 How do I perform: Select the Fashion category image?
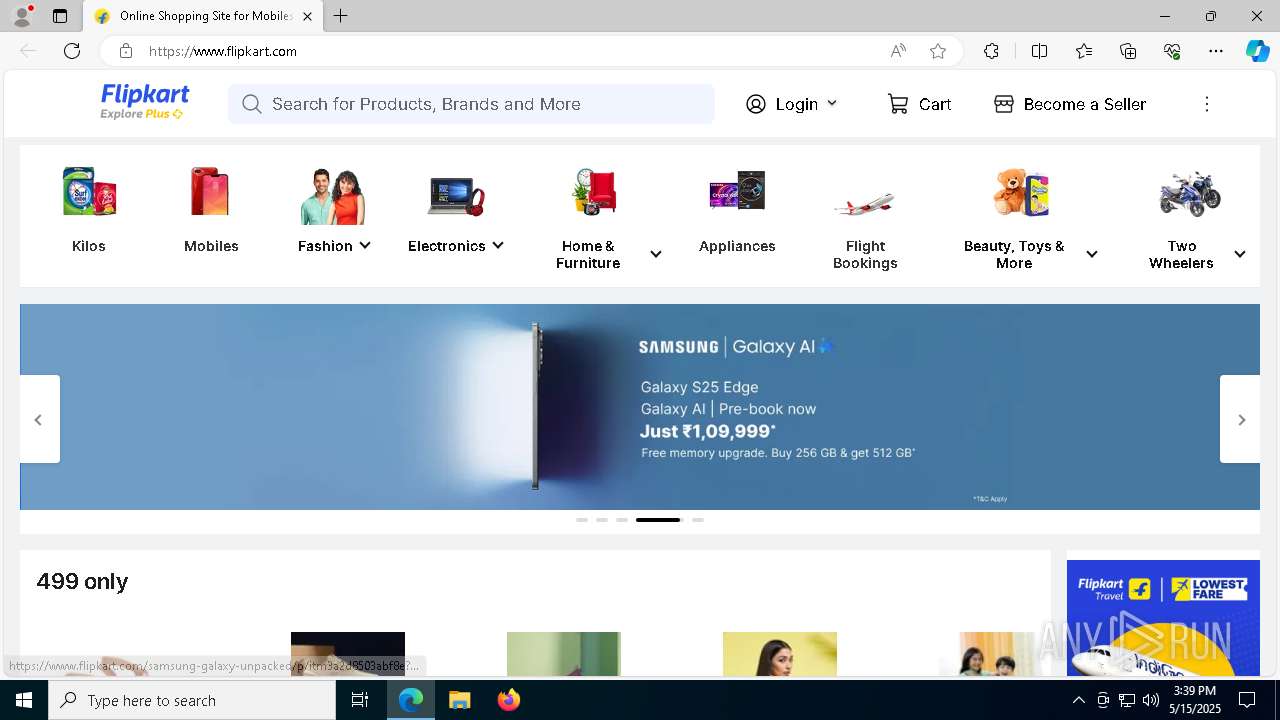point(333,196)
